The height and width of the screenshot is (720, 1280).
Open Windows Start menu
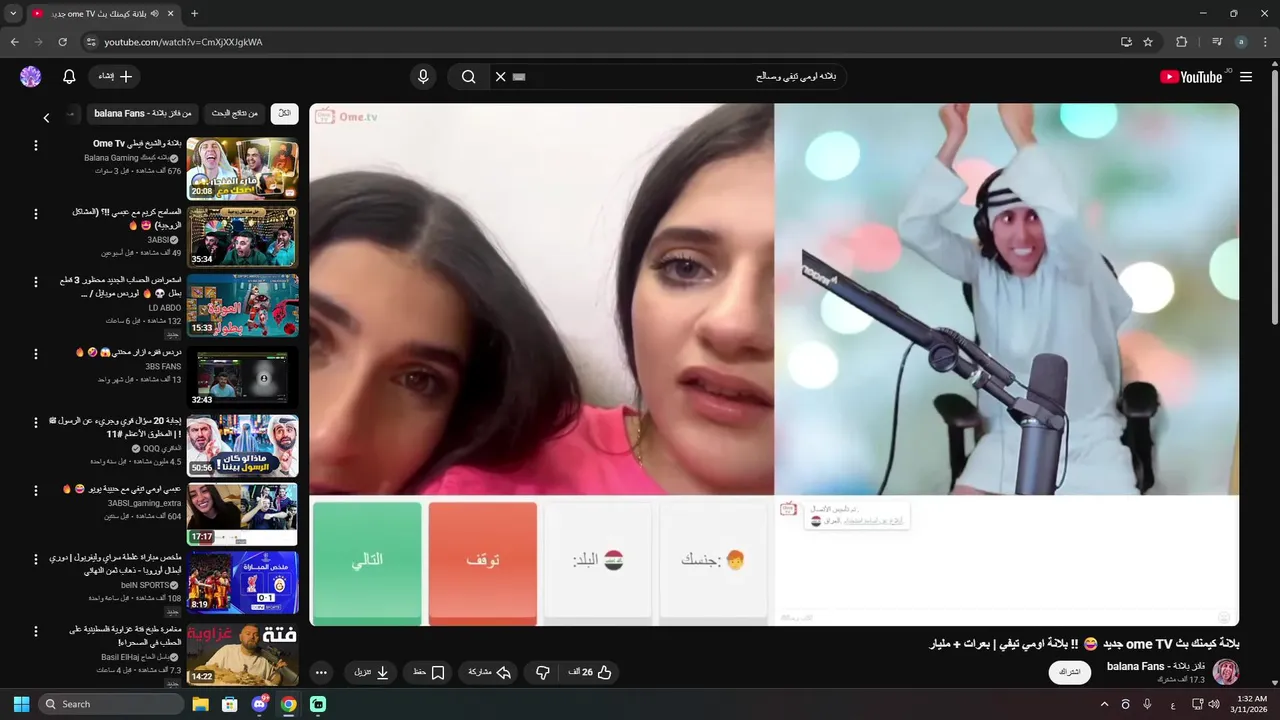point(21,704)
